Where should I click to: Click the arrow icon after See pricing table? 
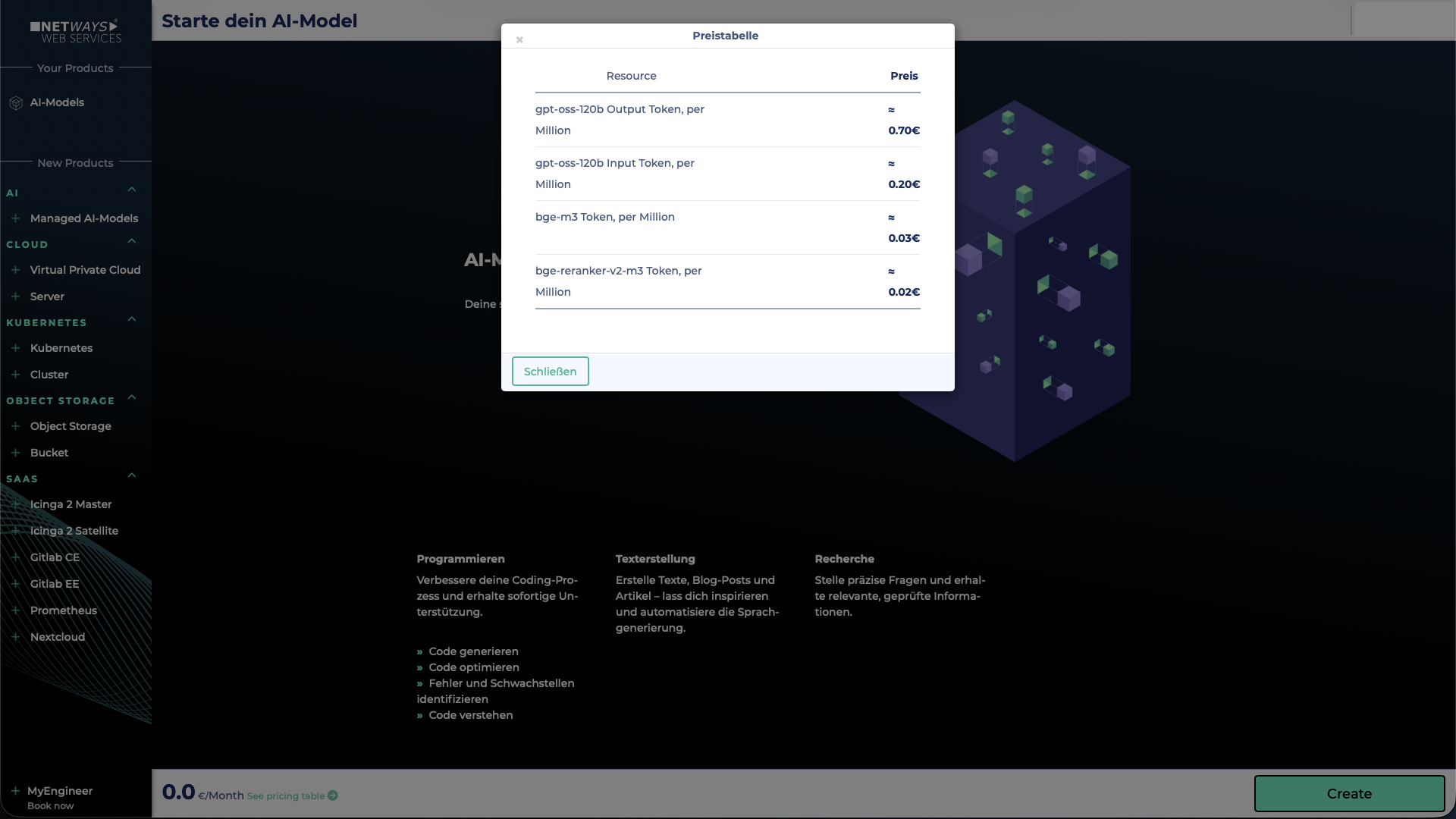332,795
